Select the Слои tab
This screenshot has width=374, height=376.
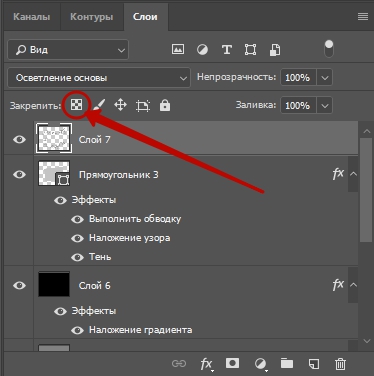coord(145,17)
